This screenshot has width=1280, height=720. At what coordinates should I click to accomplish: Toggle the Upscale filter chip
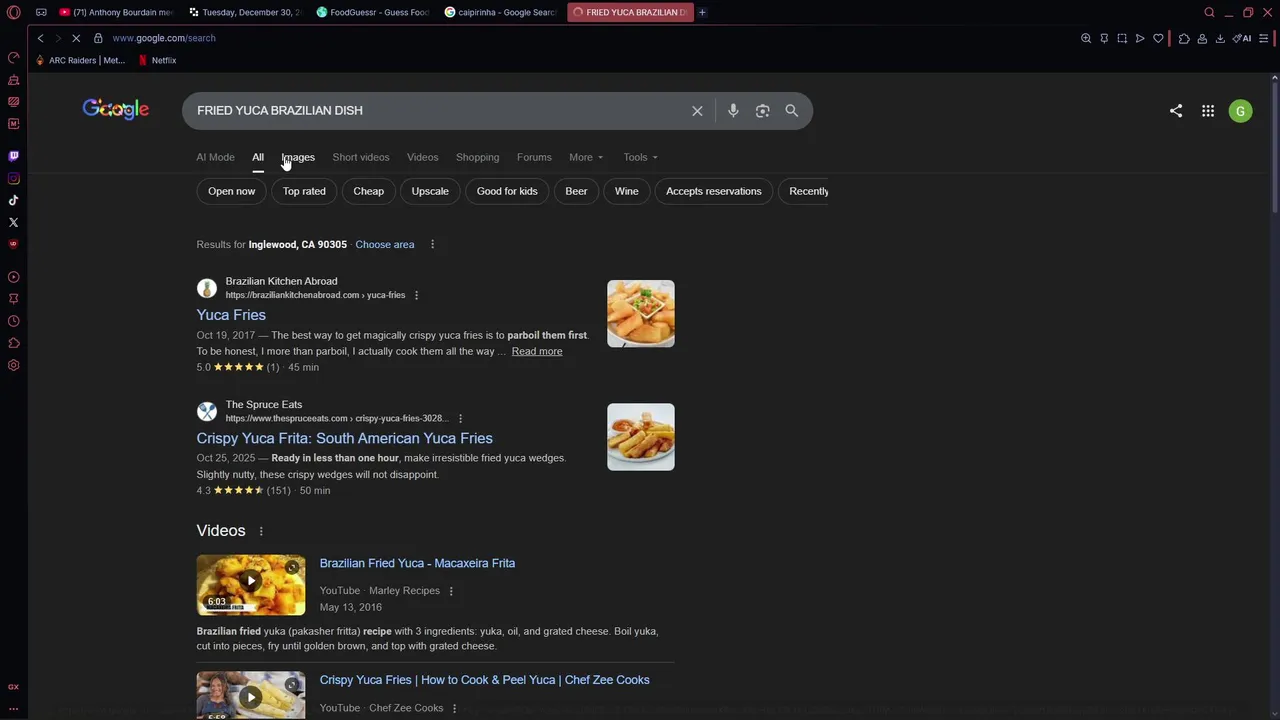430,191
